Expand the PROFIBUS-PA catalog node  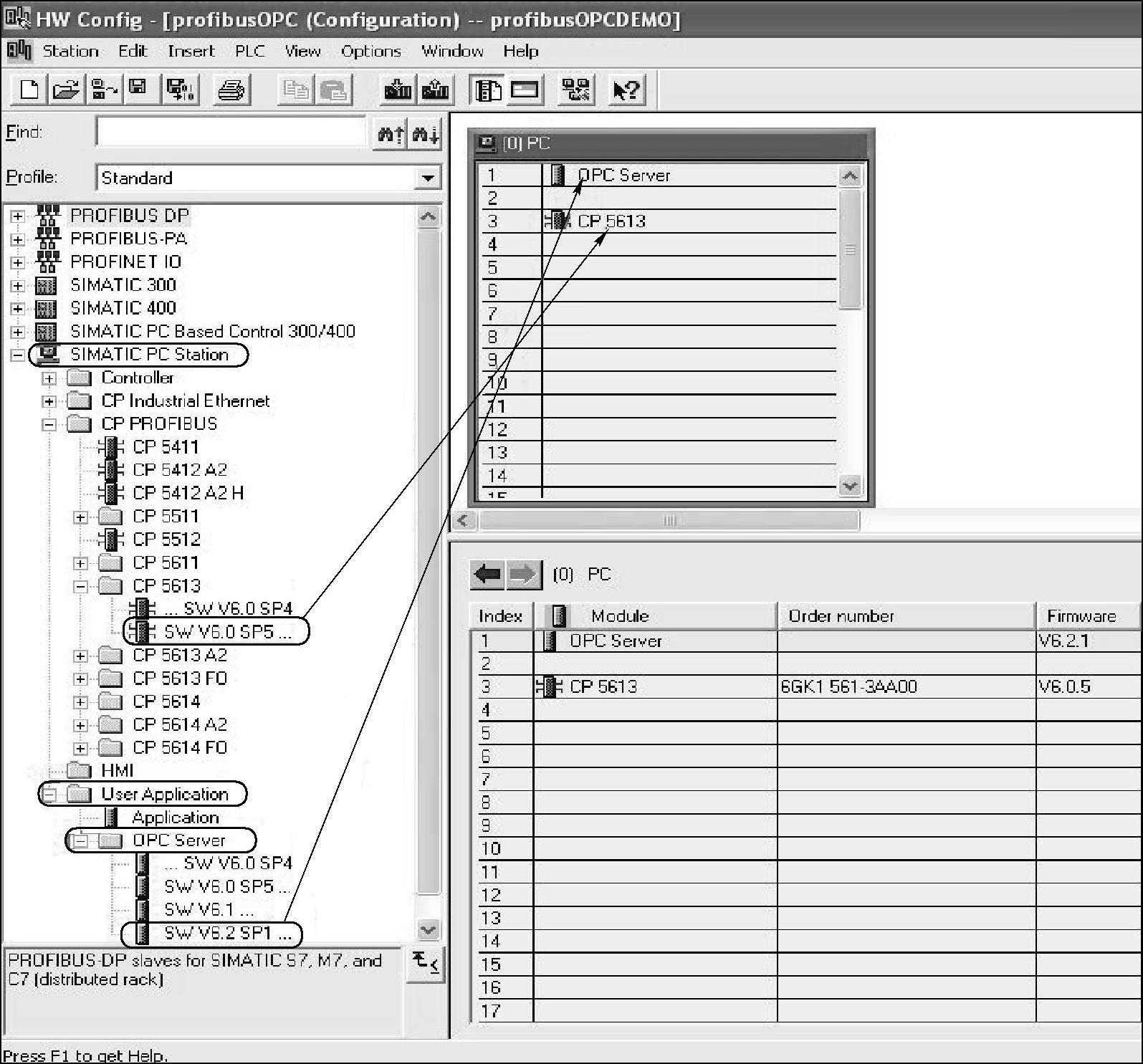coord(17,239)
